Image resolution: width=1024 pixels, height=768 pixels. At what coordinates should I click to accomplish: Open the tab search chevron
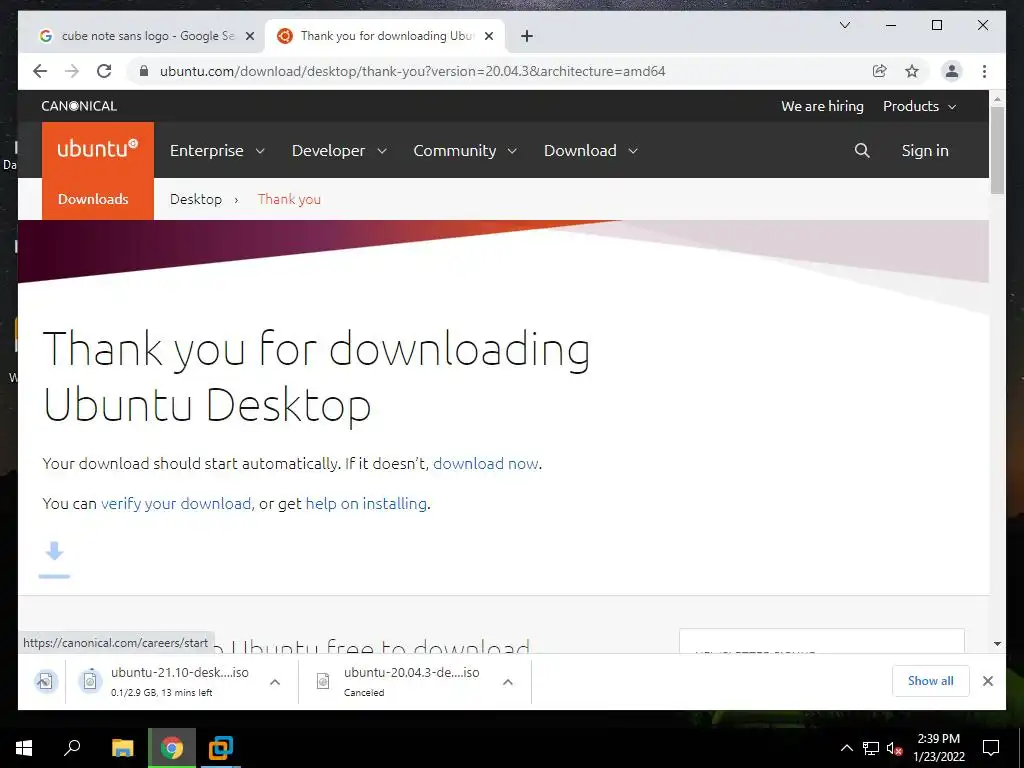[844, 25]
